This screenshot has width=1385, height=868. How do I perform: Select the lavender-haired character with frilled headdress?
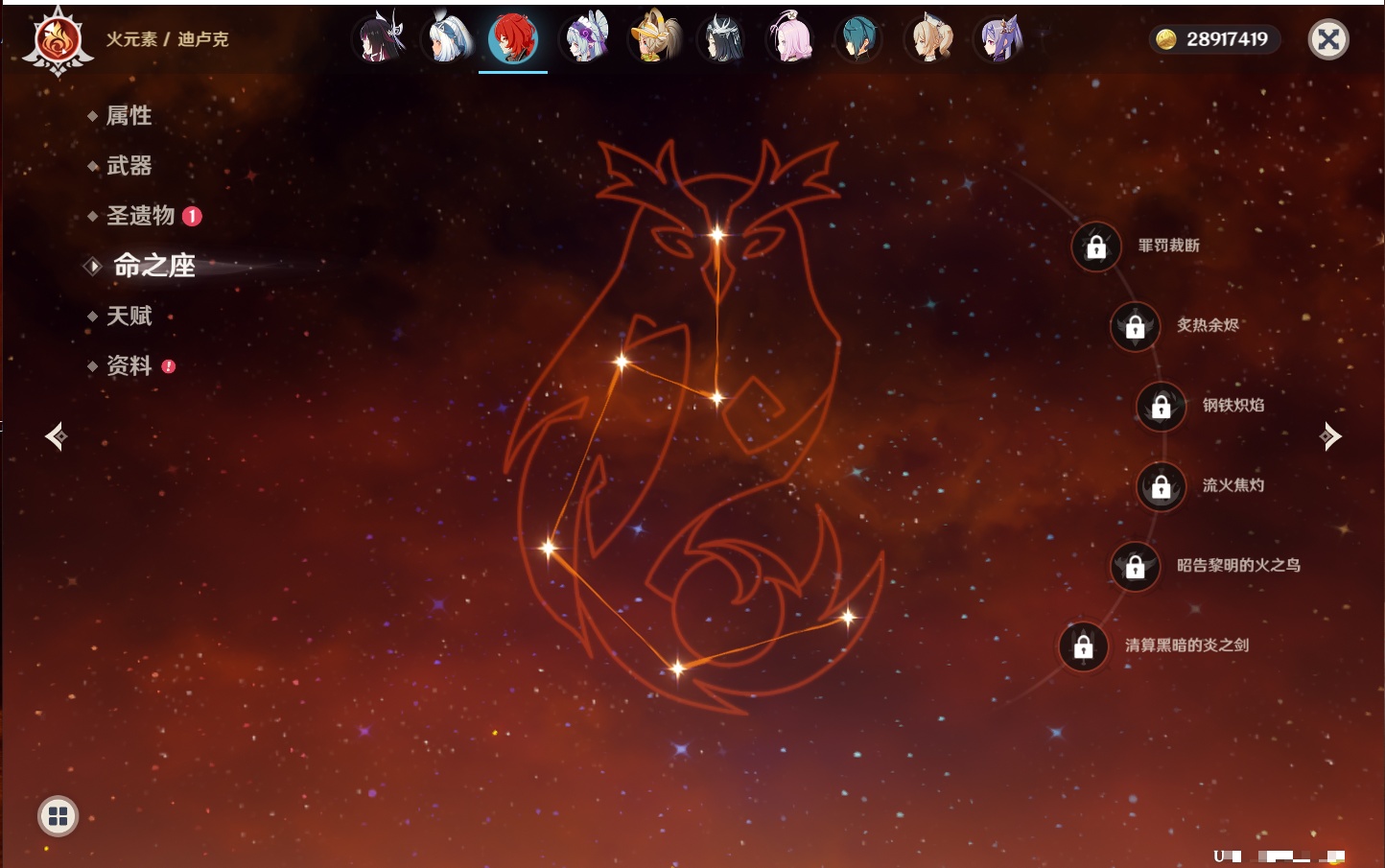coord(586,38)
